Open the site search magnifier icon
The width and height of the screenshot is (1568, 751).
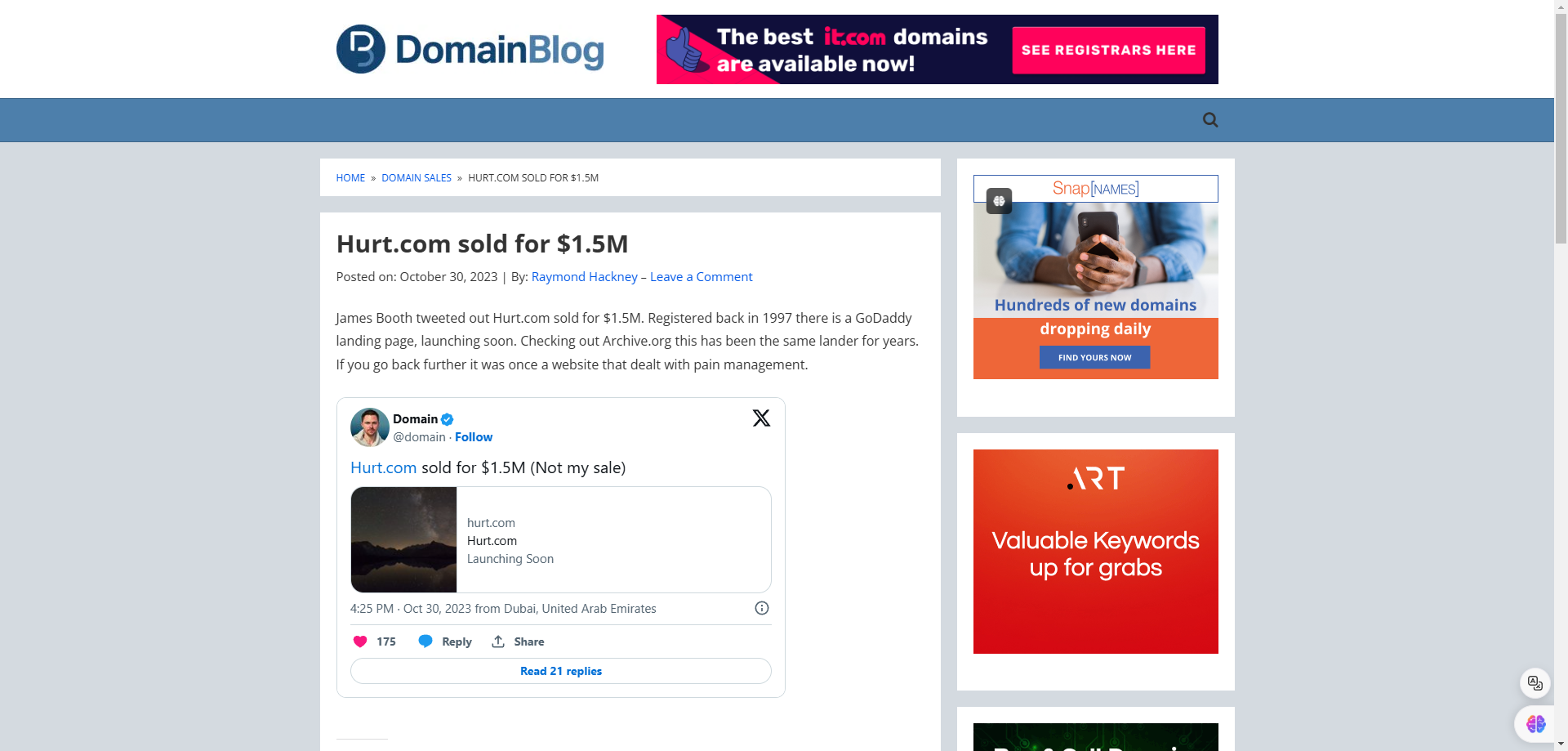point(1210,120)
